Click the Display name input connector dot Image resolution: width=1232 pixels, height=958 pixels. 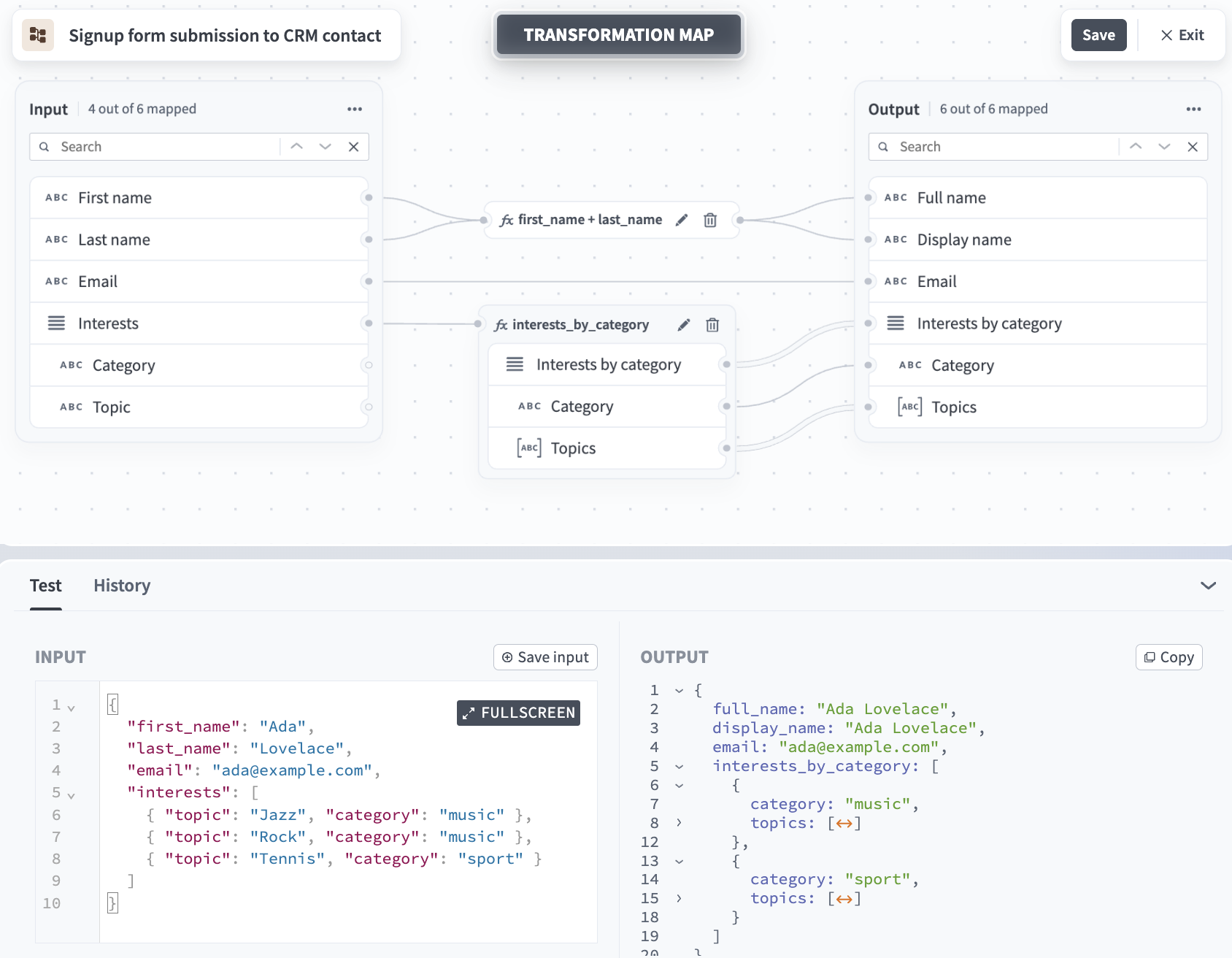[868, 239]
